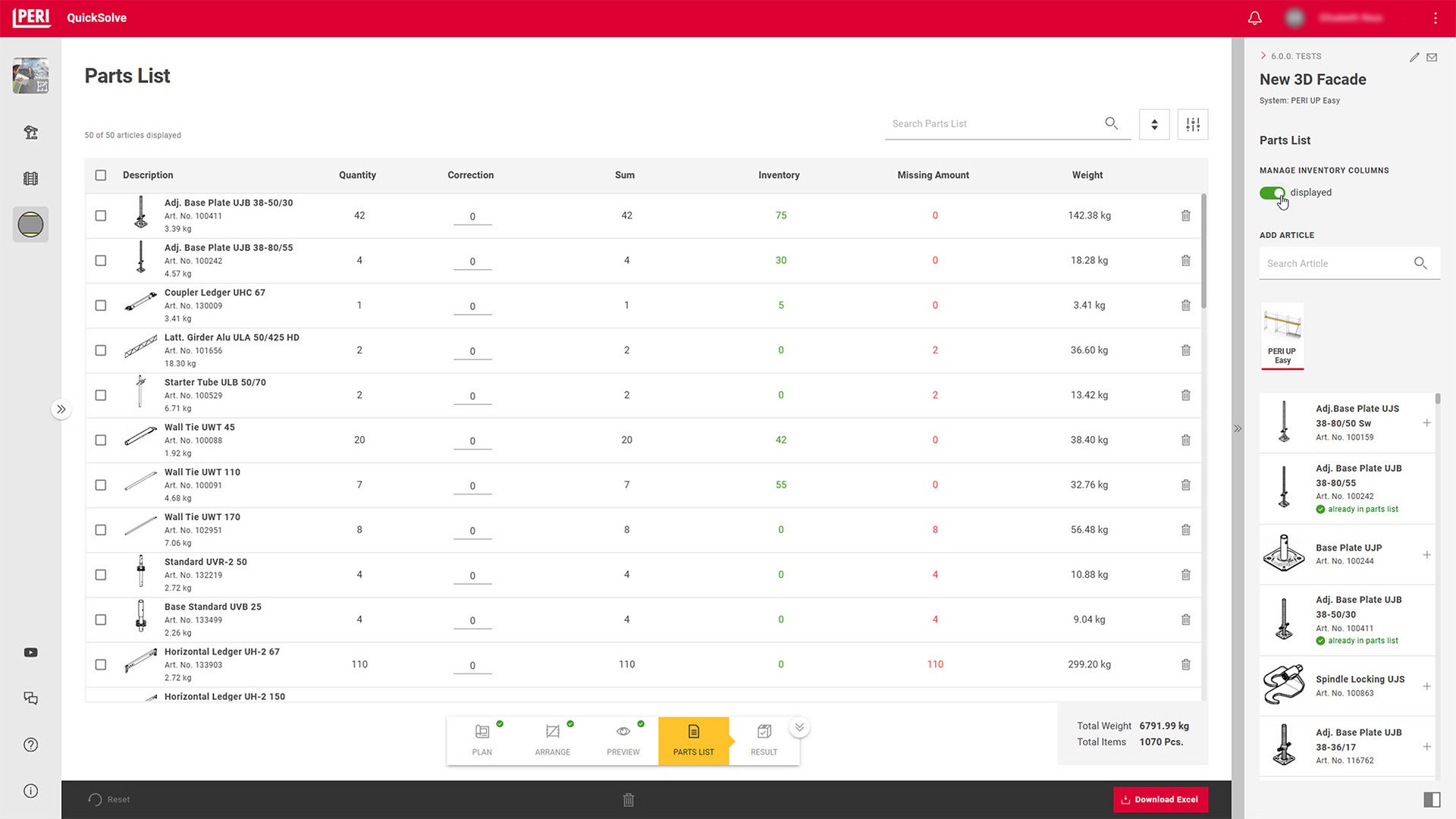Image resolution: width=1456 pixels, height=819 pixels.
Task: Open the feedback chat icon
Action: pos(30,698)
